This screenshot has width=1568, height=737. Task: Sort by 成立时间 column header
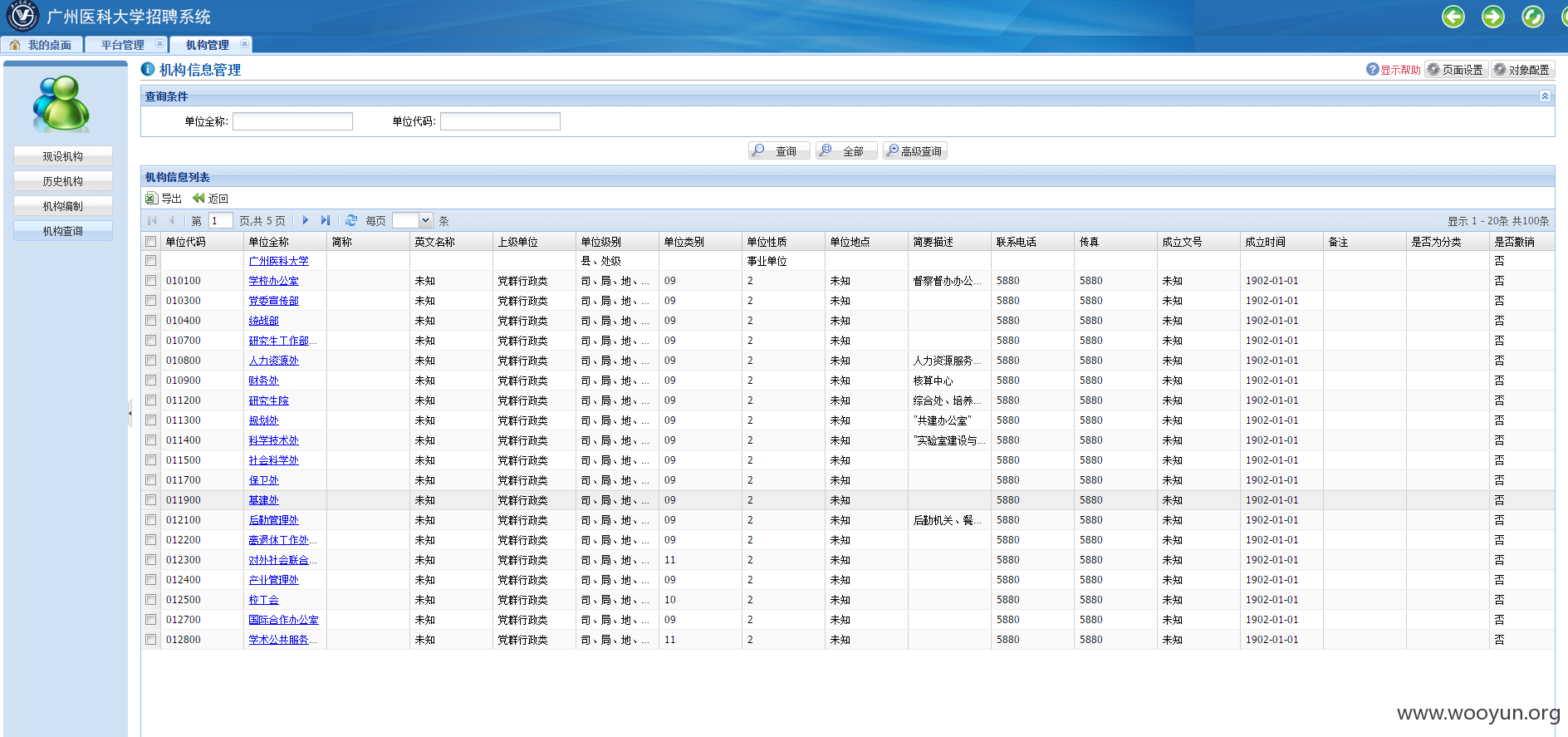pos(1281,242)
